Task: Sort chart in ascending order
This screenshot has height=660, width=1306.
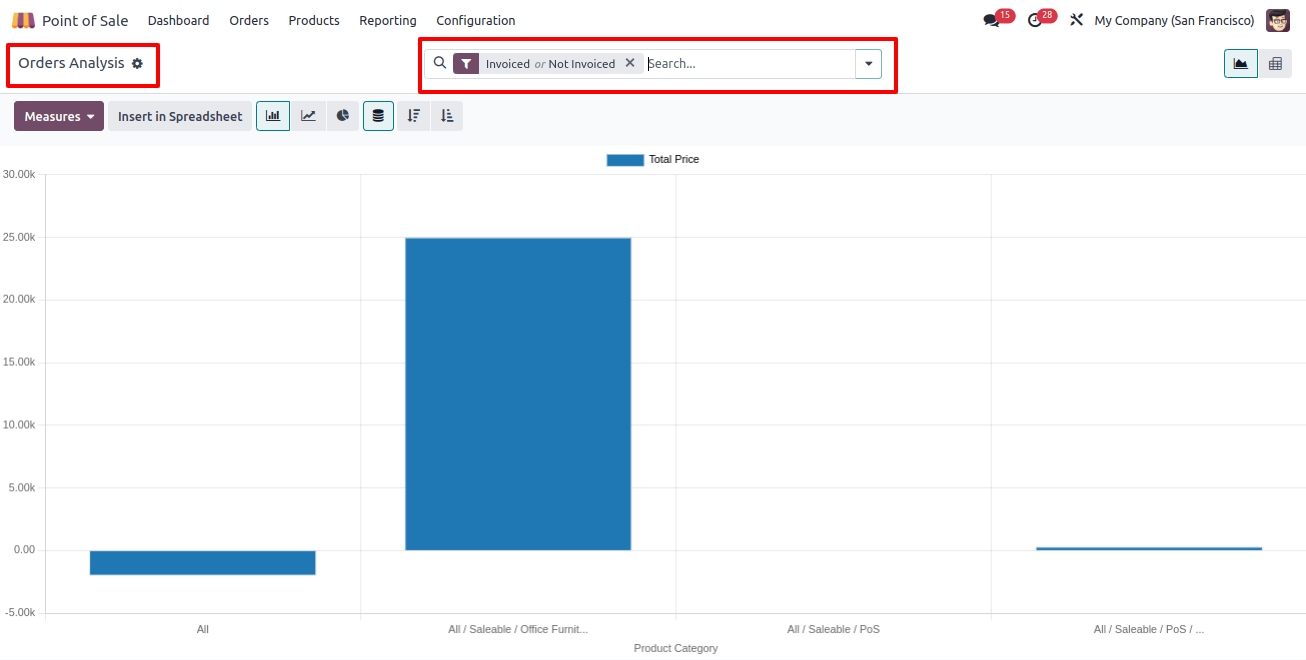Action: [x=447, y=116]
